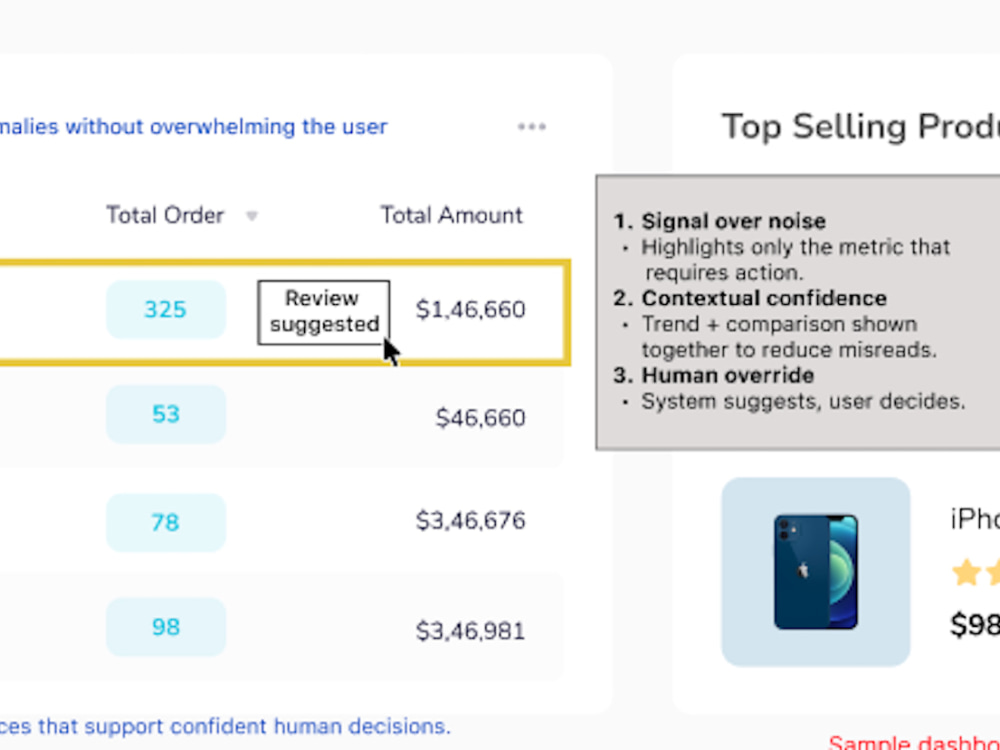The height and width of the screenshot is (750, 1000).
Task: Click the Total Amount column header
Action: click(x=452, y=216)
